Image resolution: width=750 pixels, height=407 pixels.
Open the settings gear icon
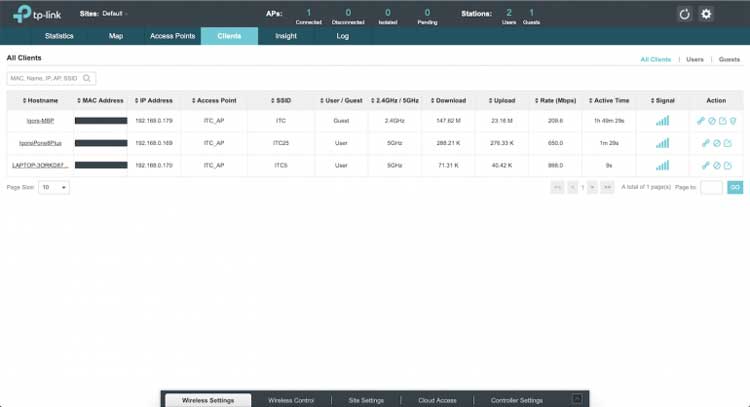pyautogui.click(x=706, y=14)
